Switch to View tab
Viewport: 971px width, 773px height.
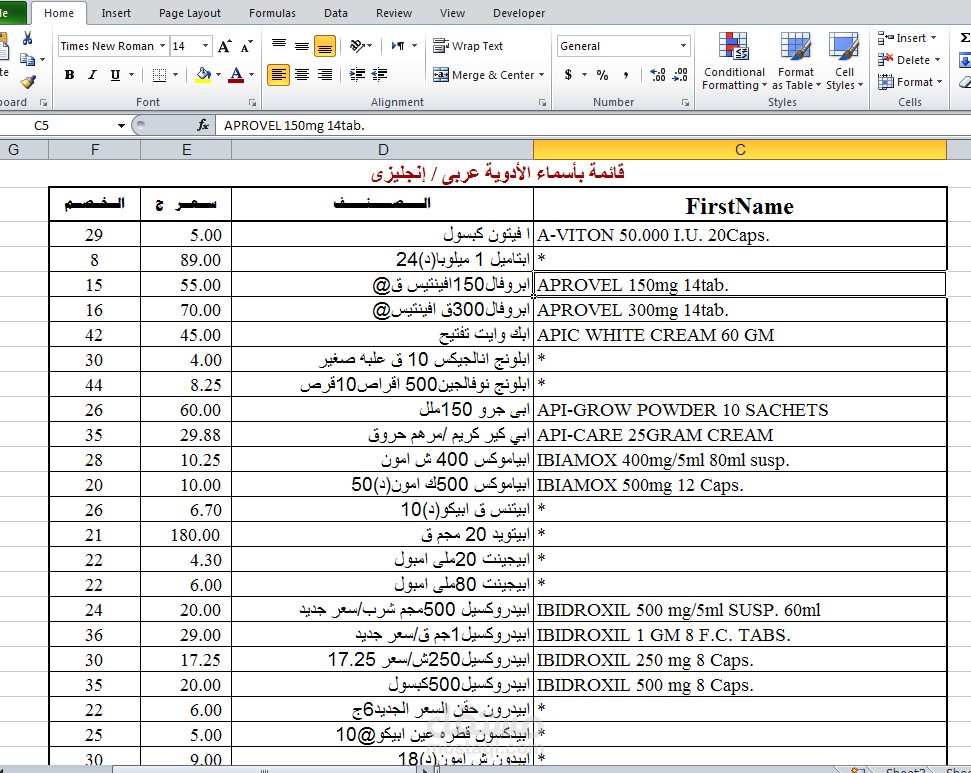pos(452,13)
